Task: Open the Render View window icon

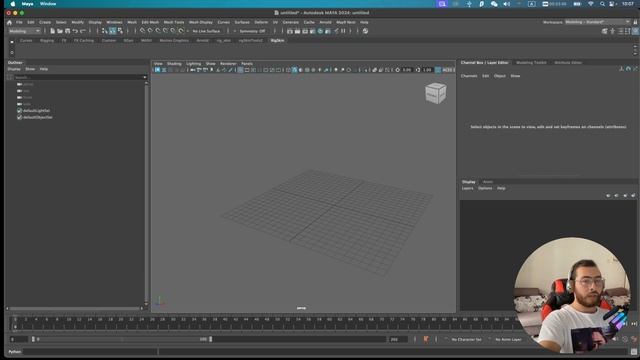Action: pos(289,31)
